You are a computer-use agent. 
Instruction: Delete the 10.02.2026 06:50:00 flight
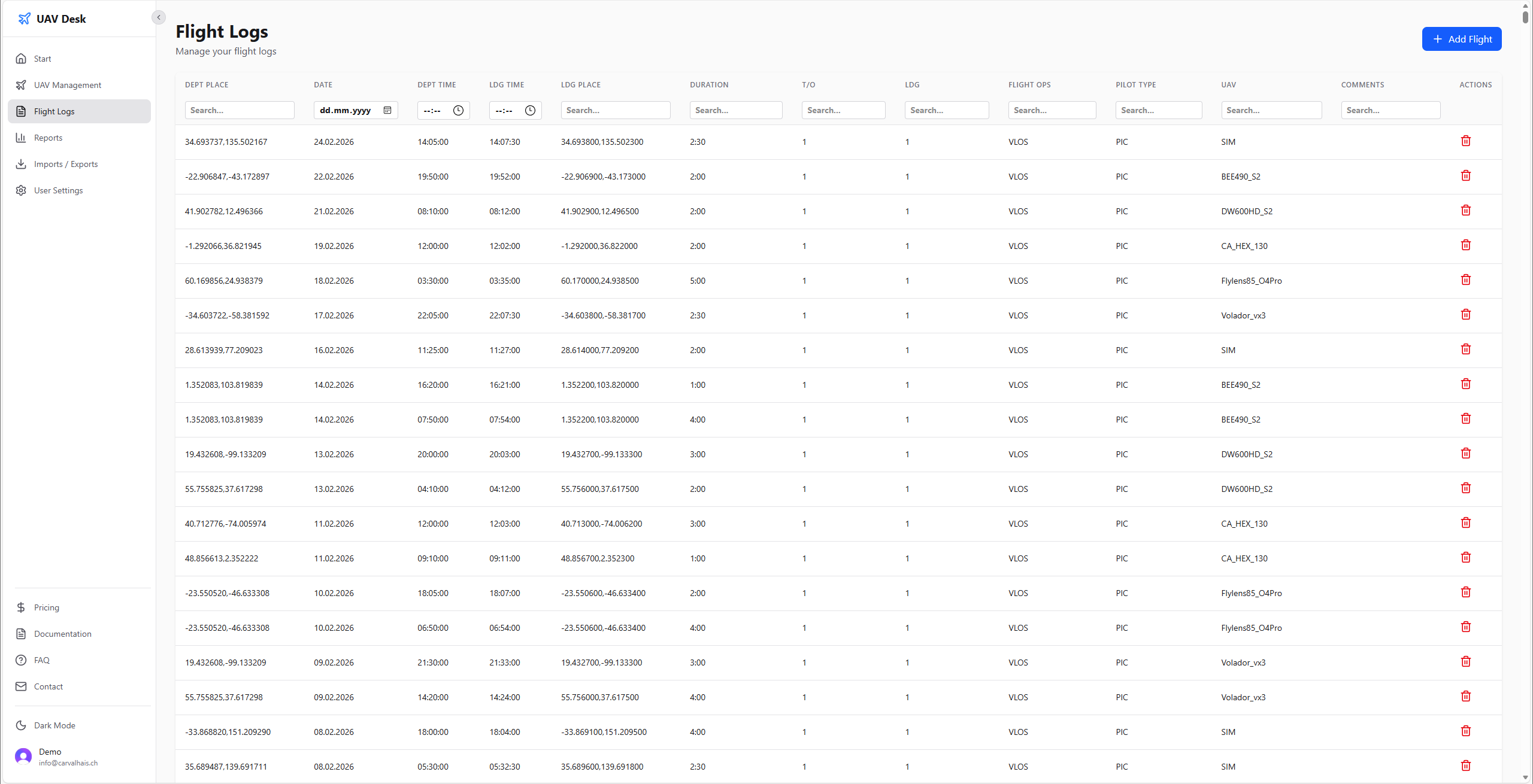1466,627
